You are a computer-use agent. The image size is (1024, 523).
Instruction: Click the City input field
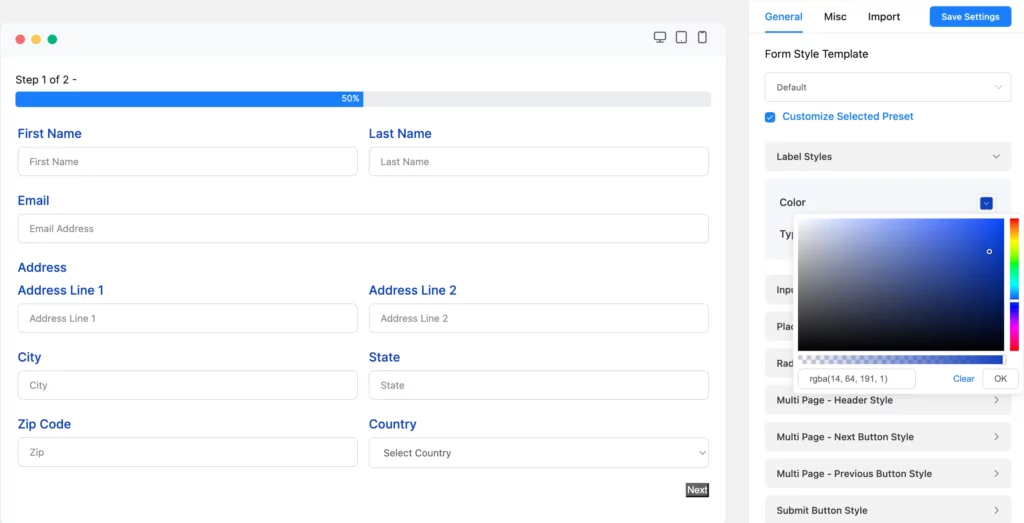point(187,385)
